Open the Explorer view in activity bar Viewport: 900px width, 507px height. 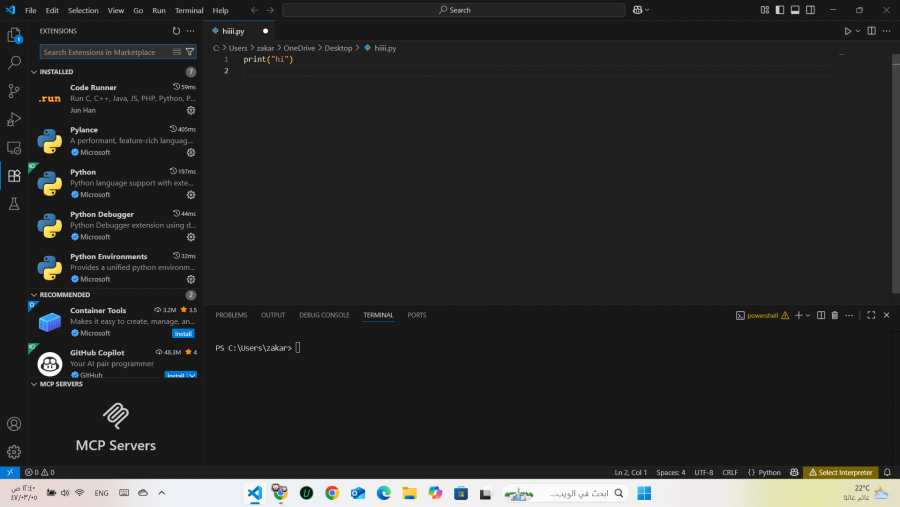point(14,35)
